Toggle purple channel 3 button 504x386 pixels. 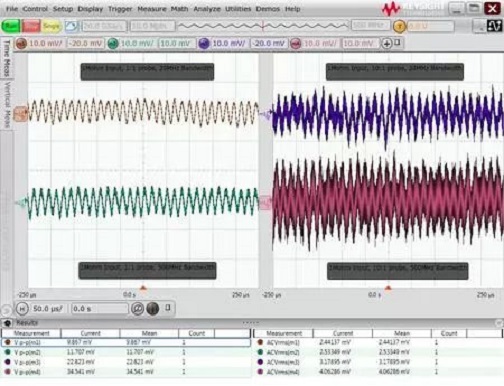coord(204,44)
